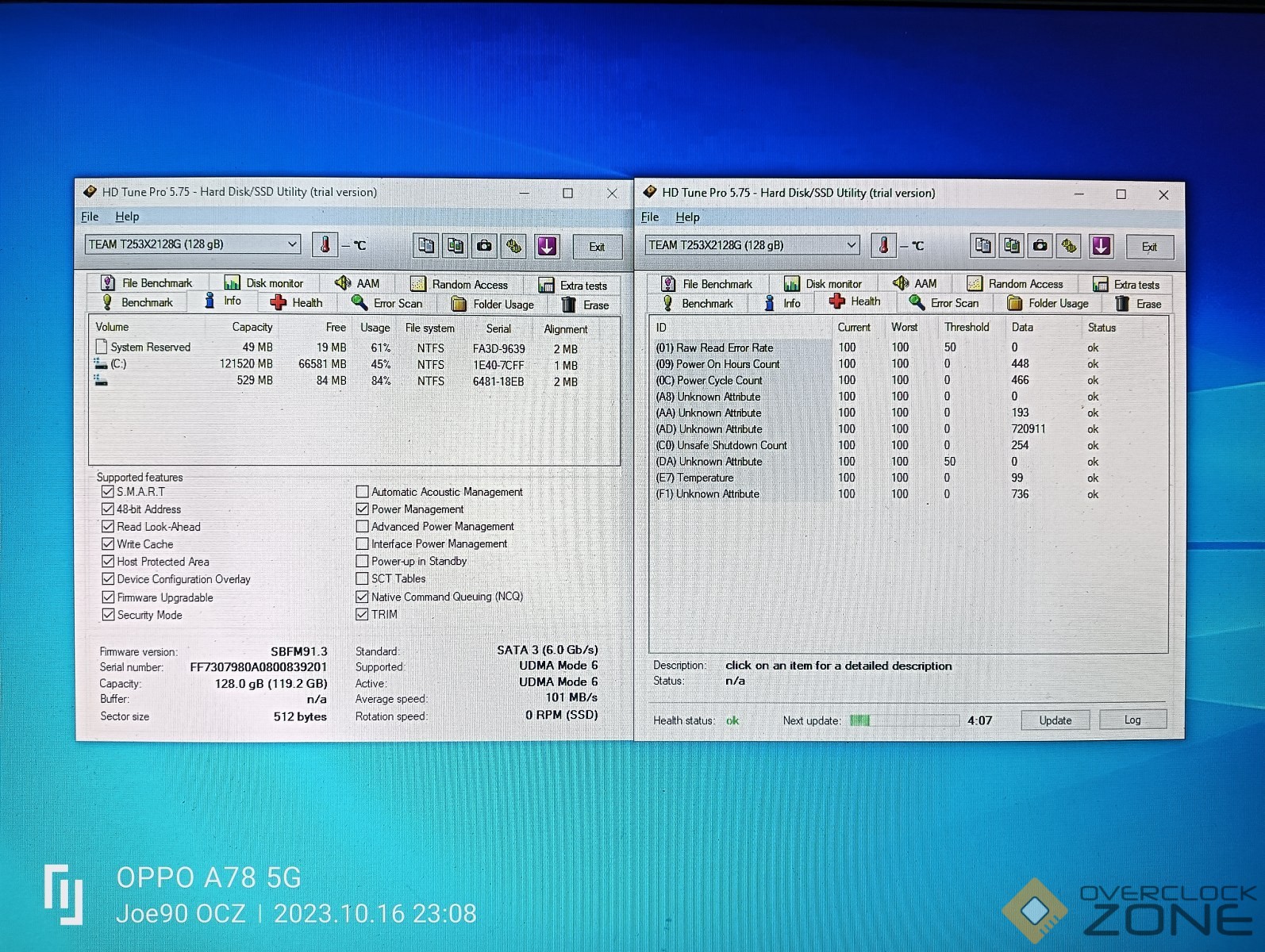Viewport: 1265px width, 952px height.
Task: Open Erase tab in right window
Action: coord(1139,303)
